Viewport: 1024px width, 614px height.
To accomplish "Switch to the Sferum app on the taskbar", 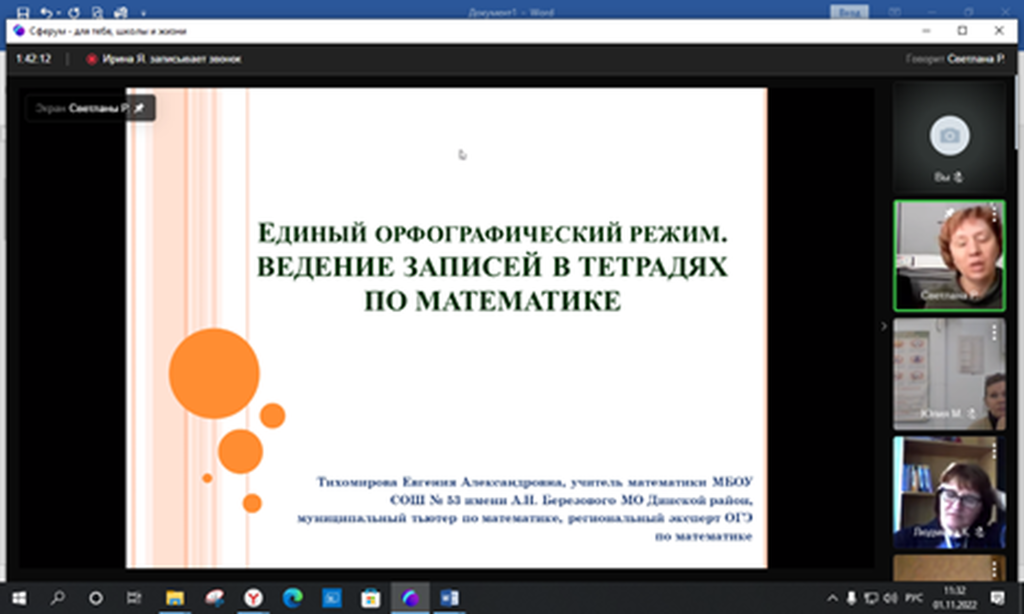I will [x=410, y=598].
